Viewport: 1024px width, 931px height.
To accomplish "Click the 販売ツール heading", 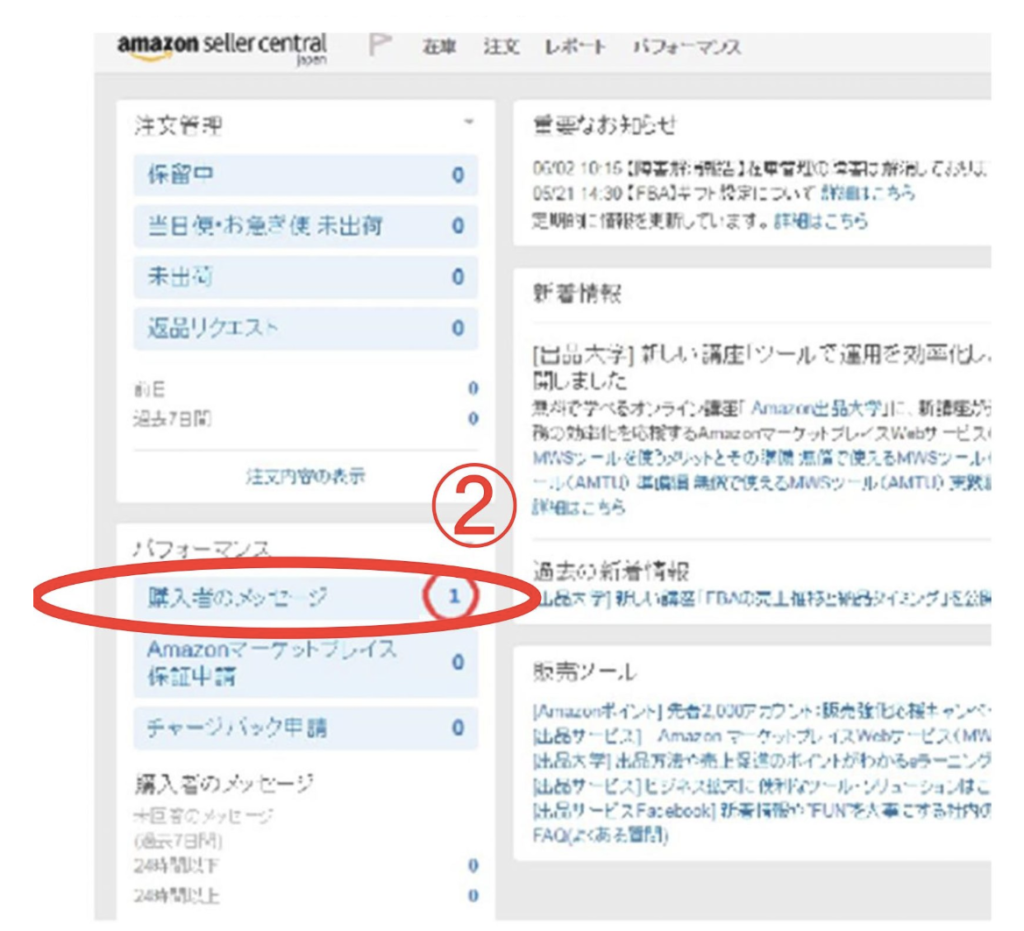I will pyautogui.click(x=584, y=672).
